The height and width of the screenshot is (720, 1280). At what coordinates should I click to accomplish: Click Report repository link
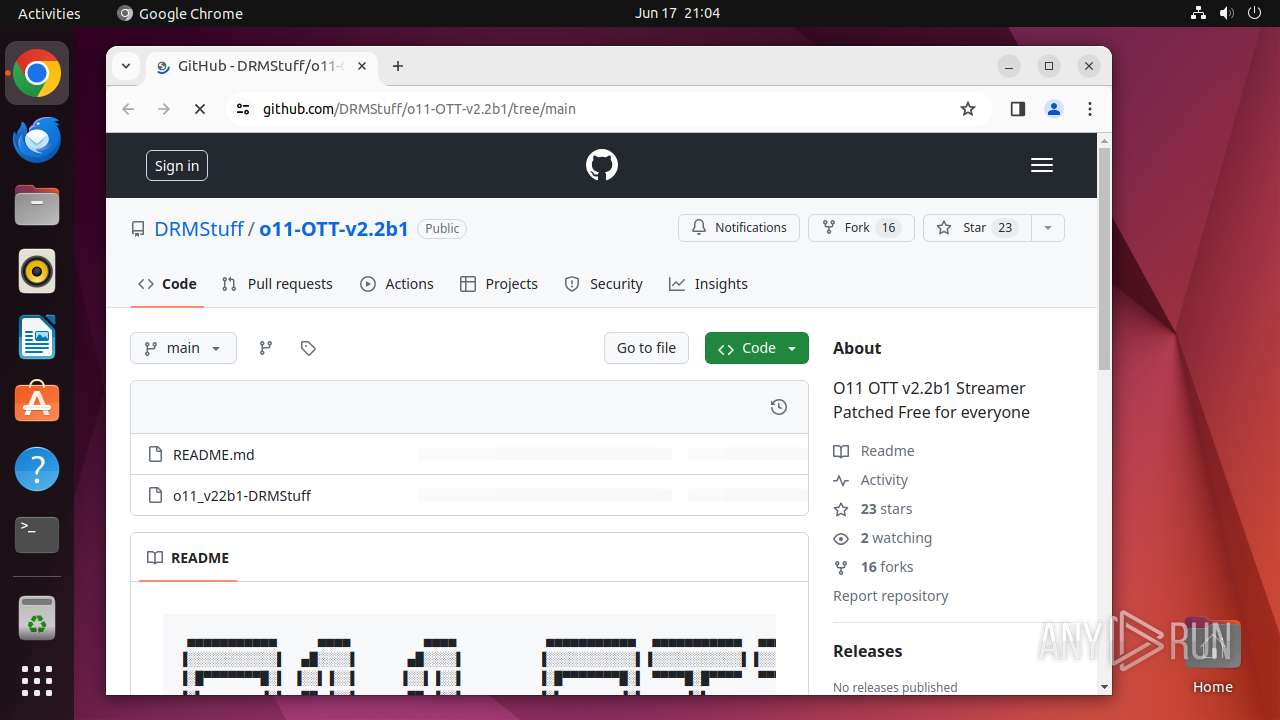(x=891, y=596)
